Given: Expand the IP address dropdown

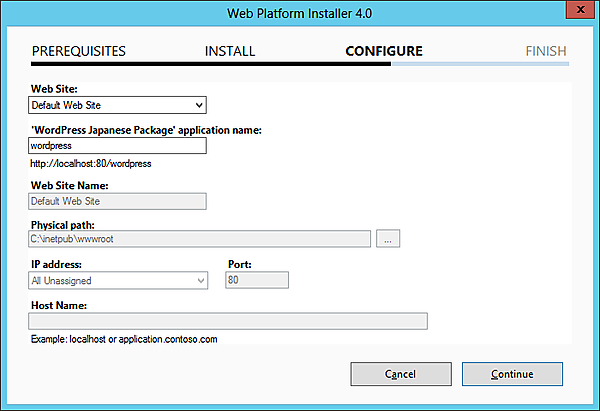Looking at the screenshot, I should 118,281.
